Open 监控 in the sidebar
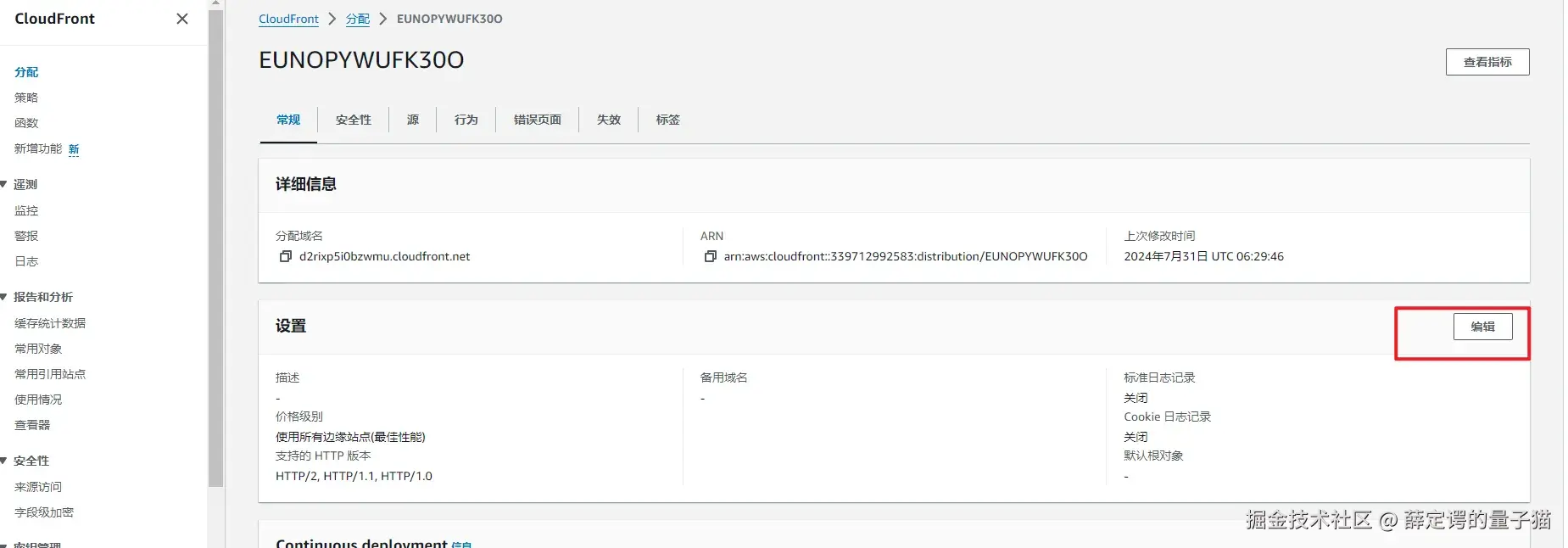The image size is (1568, 548). [x=26, y=210]
